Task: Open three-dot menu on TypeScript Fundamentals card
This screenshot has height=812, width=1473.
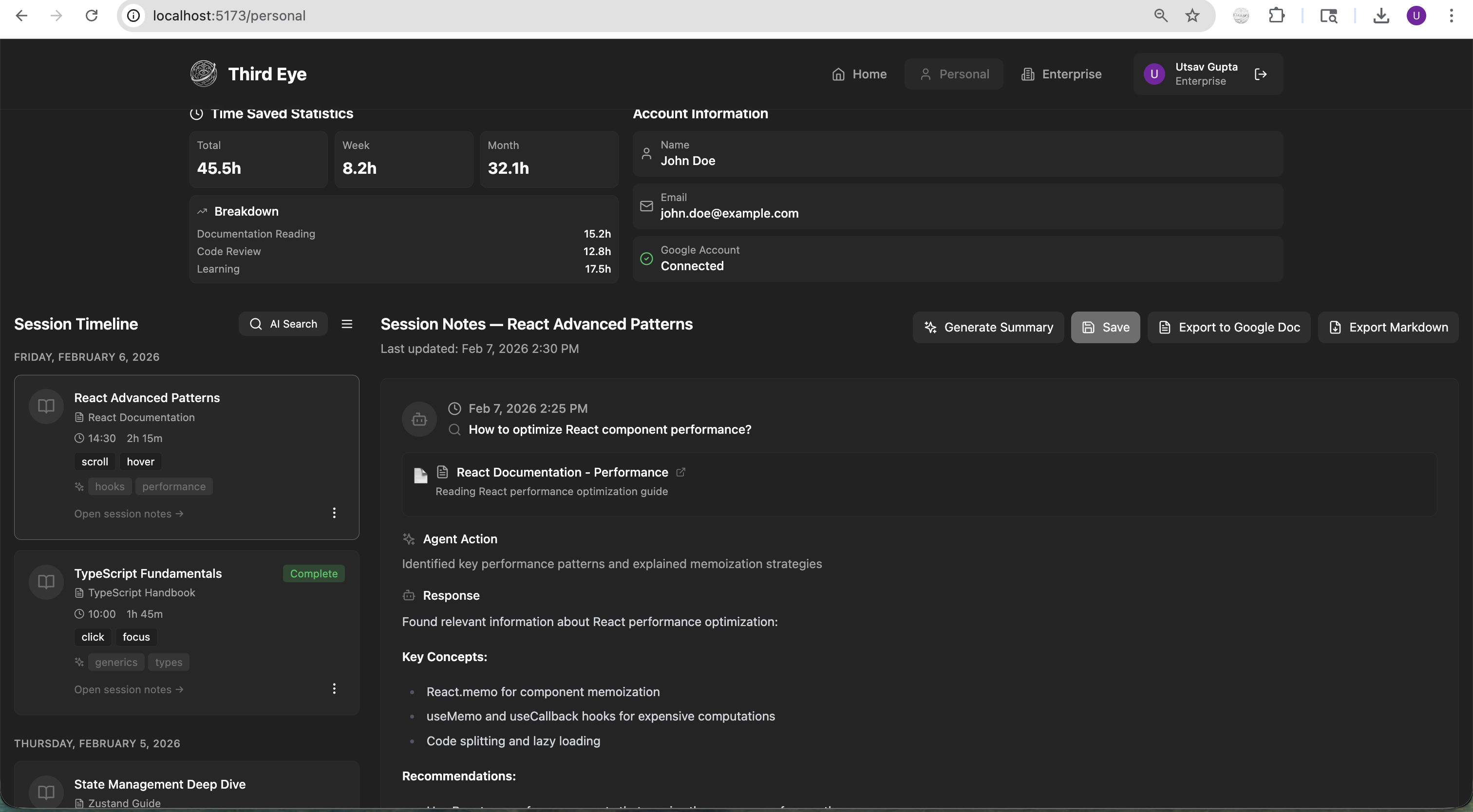Action: (334, 688)
